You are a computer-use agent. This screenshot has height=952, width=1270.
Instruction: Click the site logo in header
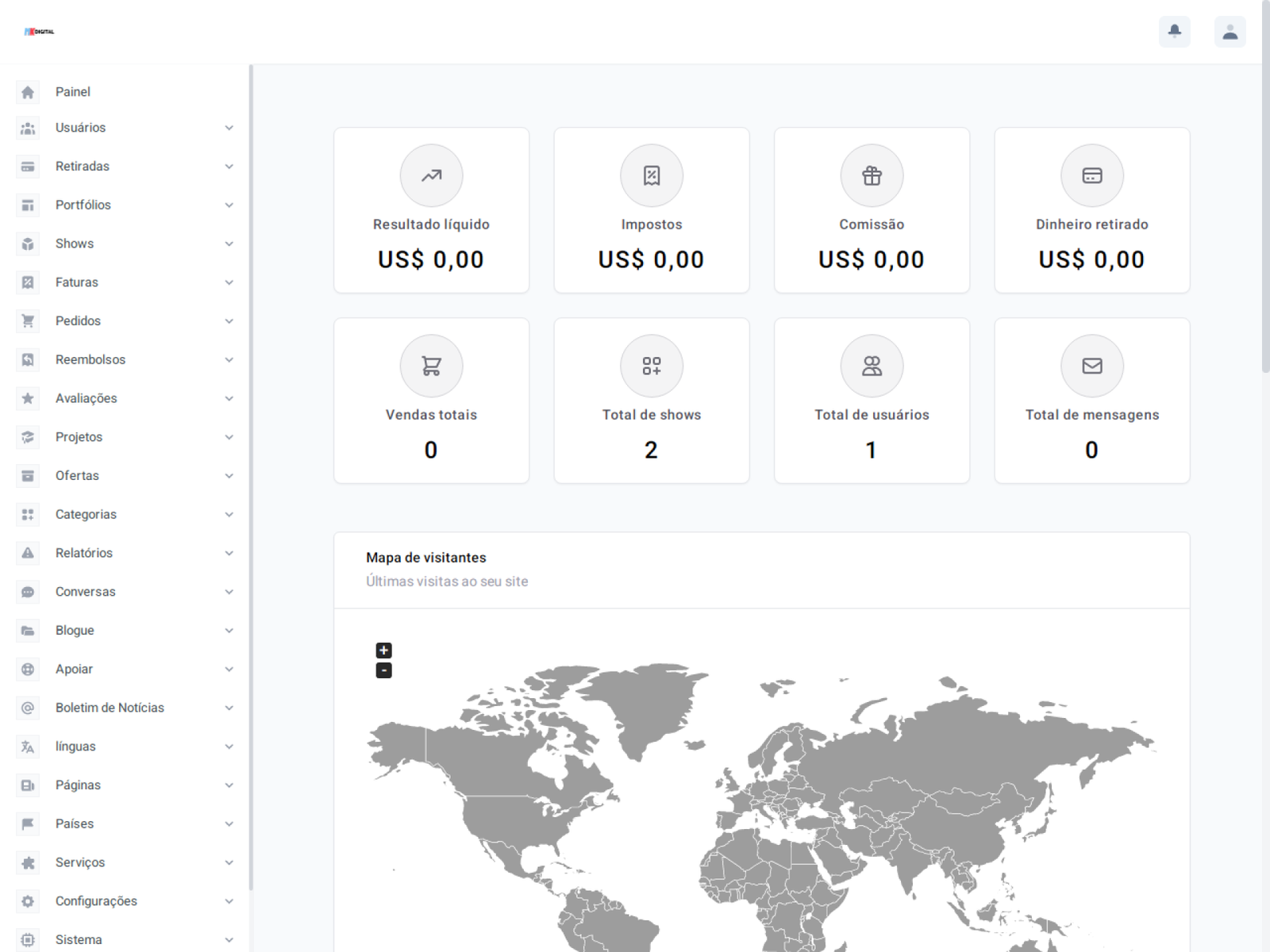pyautogui.click(x=40, y=32)
